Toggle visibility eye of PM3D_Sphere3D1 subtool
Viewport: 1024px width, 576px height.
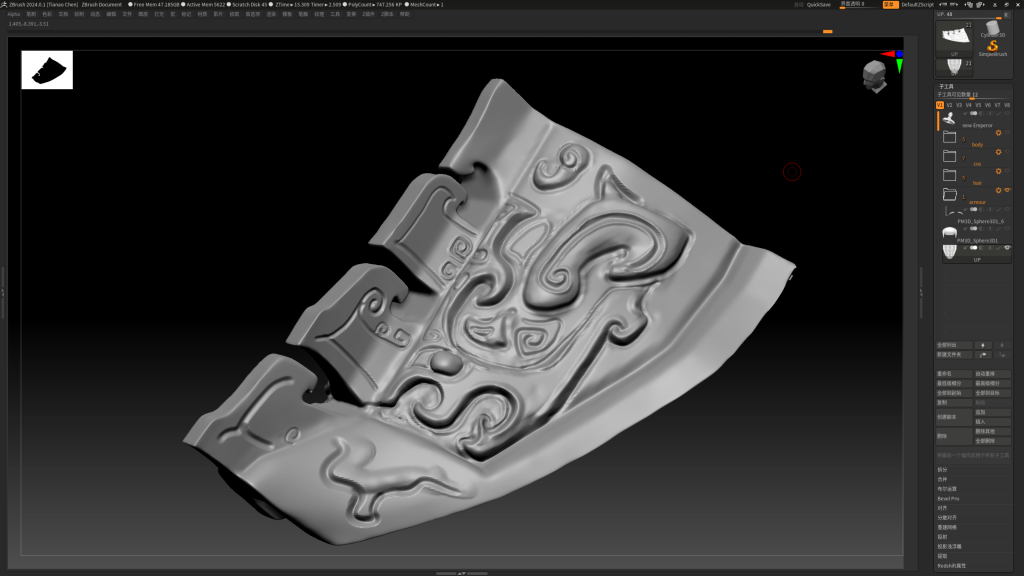point(1008,229)
